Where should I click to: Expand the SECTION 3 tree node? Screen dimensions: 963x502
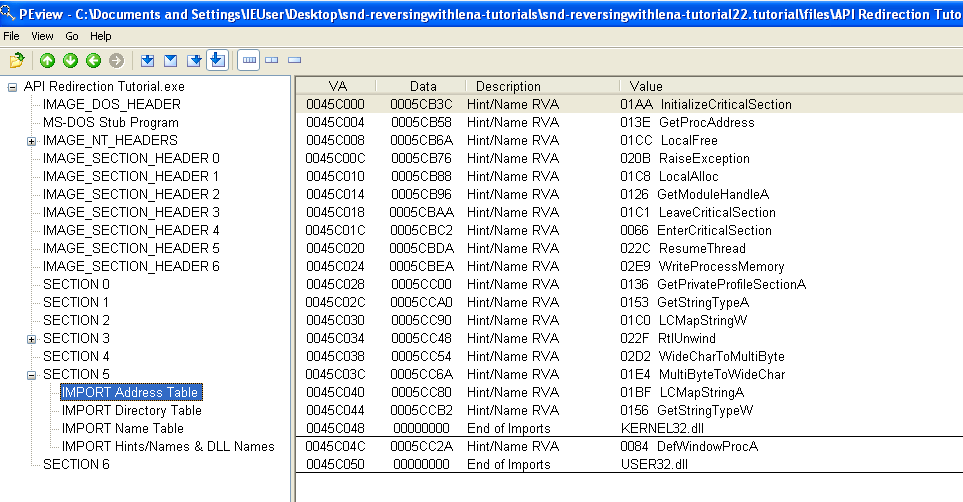tap(31, 339)
